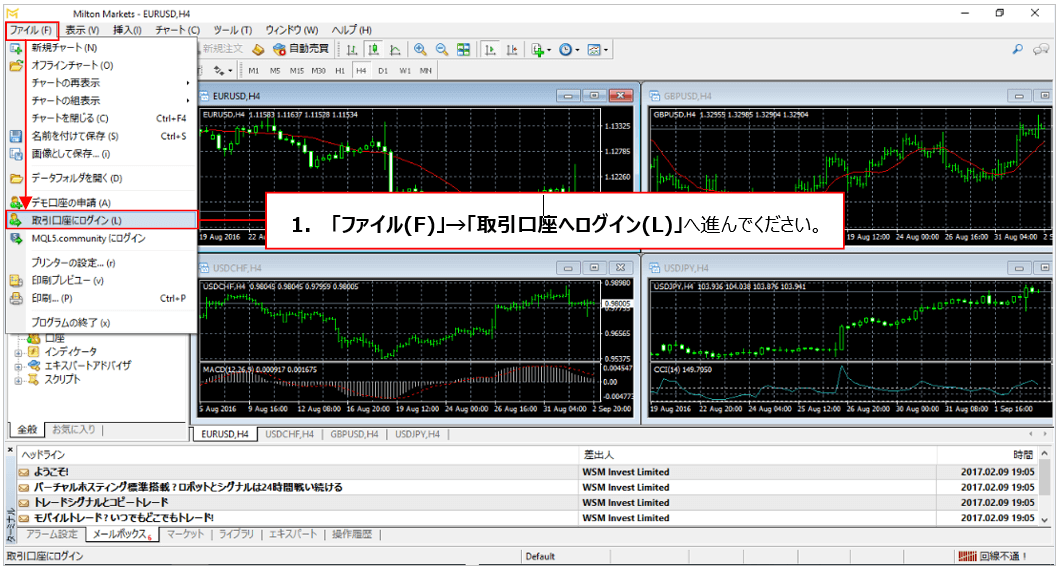The image size is (1060, 568).
Task: Switch to line chart display
Action: tap(395, 49)
